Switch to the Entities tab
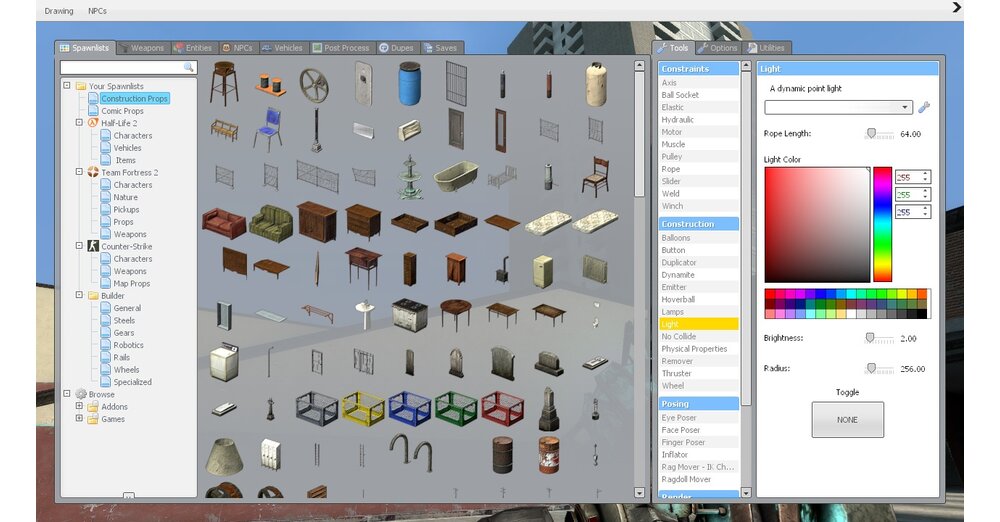1000x522 pixels. click(x=193, y=48)
